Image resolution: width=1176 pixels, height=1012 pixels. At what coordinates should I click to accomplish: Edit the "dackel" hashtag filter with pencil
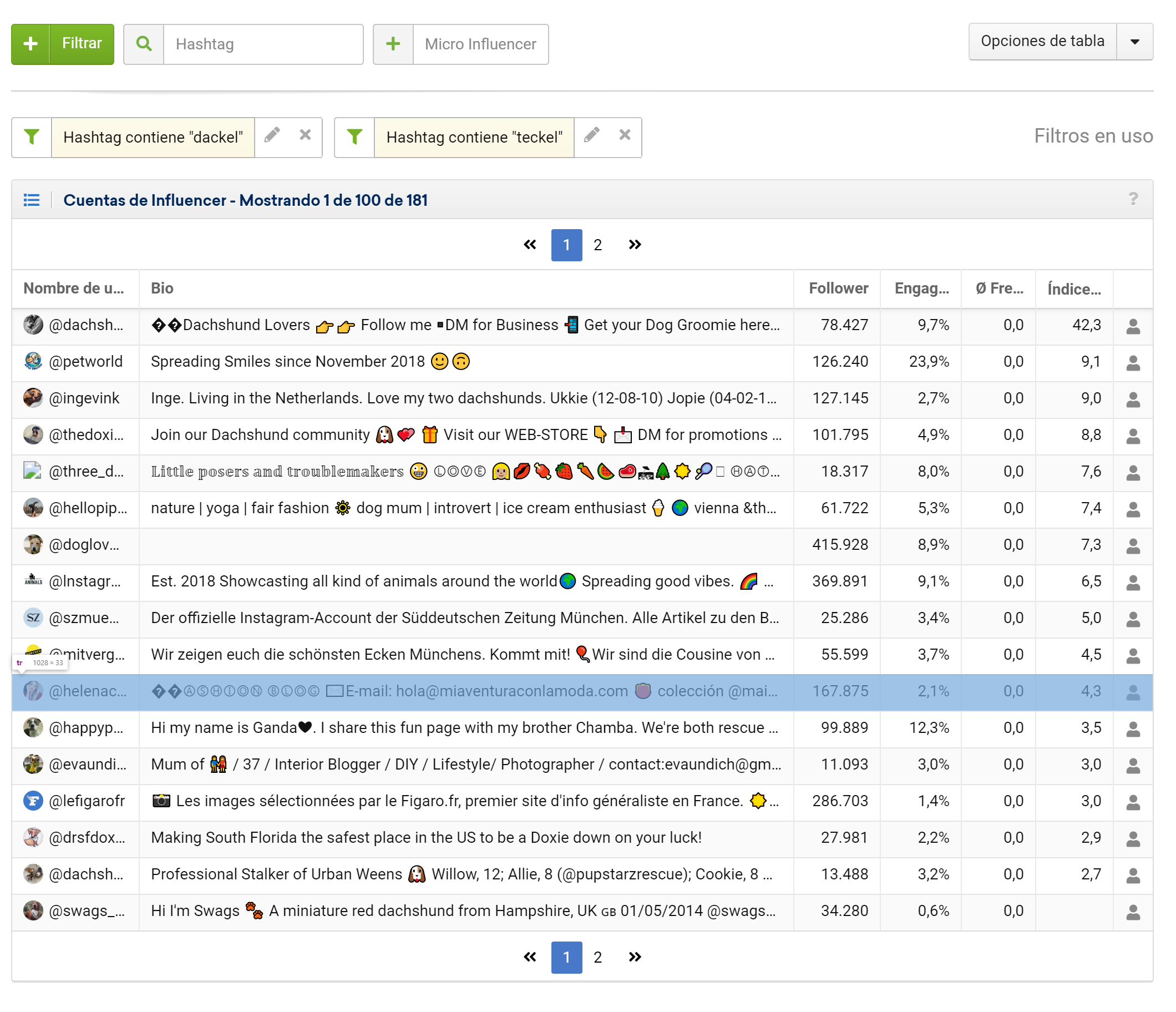(x=272, y=135)
